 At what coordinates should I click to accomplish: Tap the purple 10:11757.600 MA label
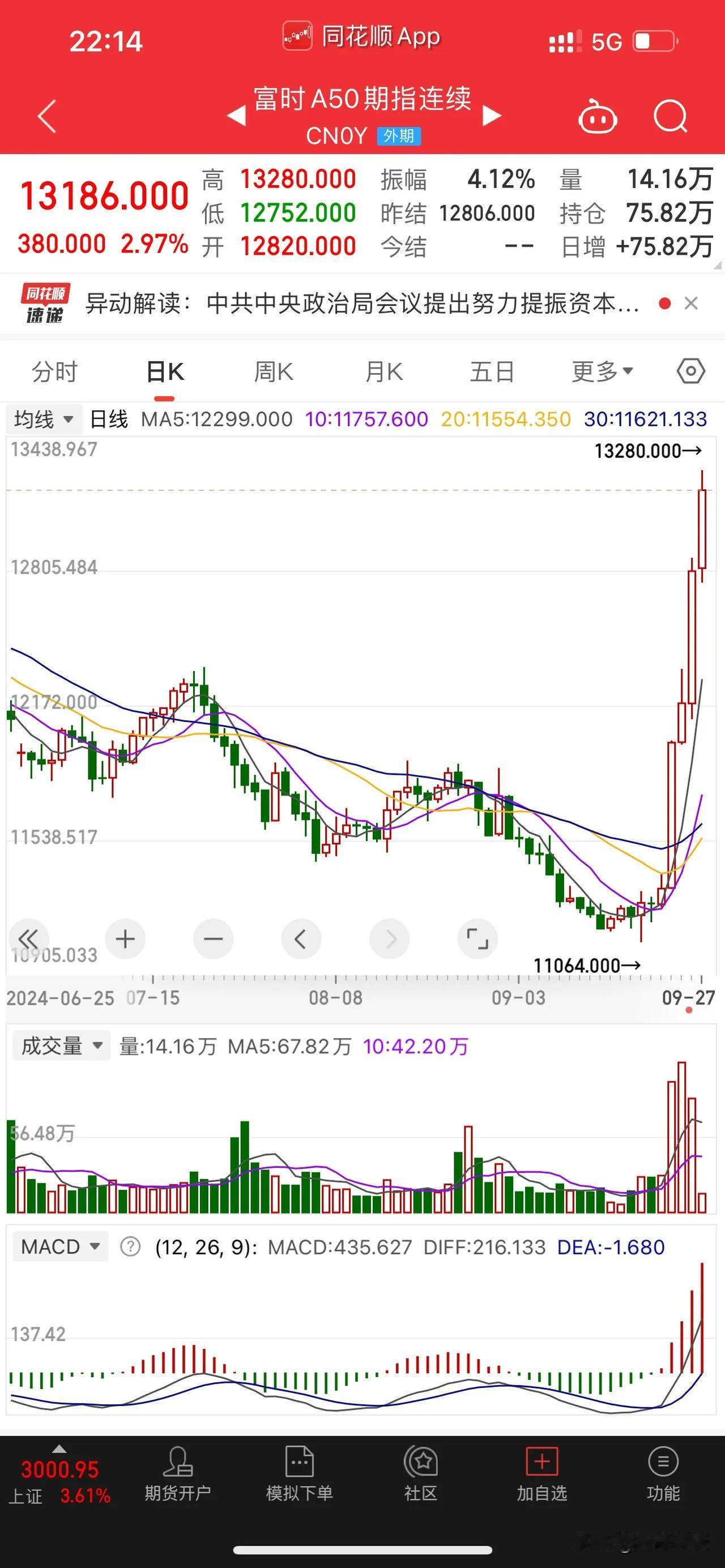coord(366,419)
